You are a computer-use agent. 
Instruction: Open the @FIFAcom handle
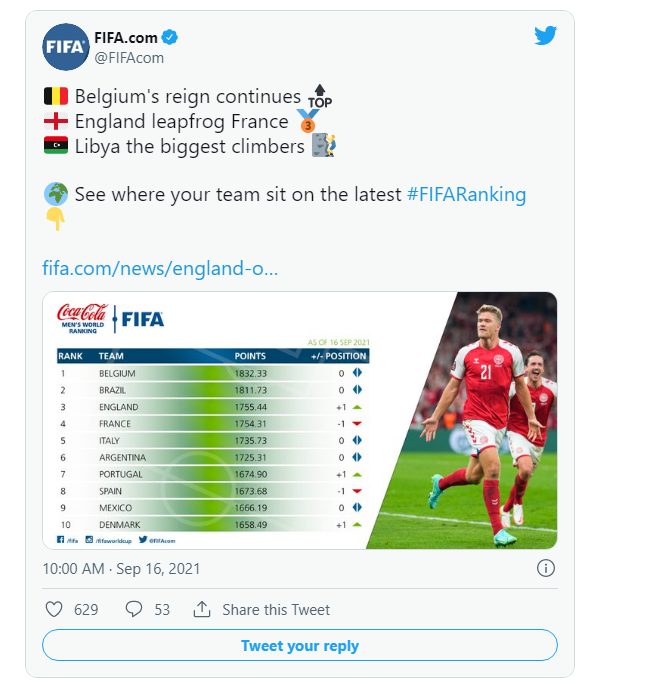click(129, 58)
